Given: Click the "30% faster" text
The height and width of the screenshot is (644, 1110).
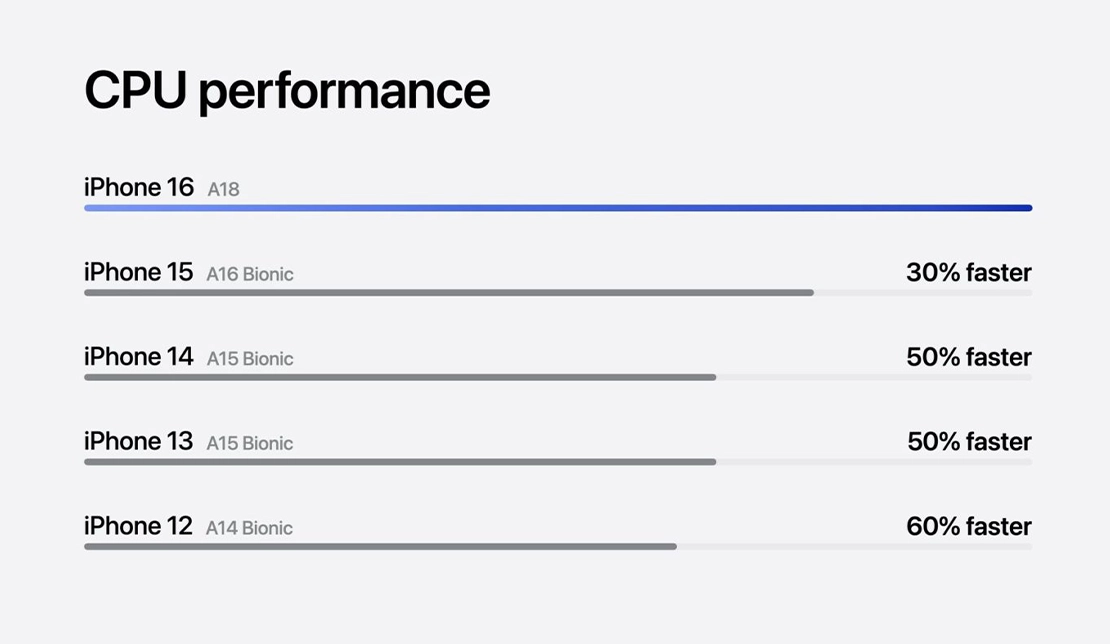Looking at the screenshot, I should pos(968,272).
